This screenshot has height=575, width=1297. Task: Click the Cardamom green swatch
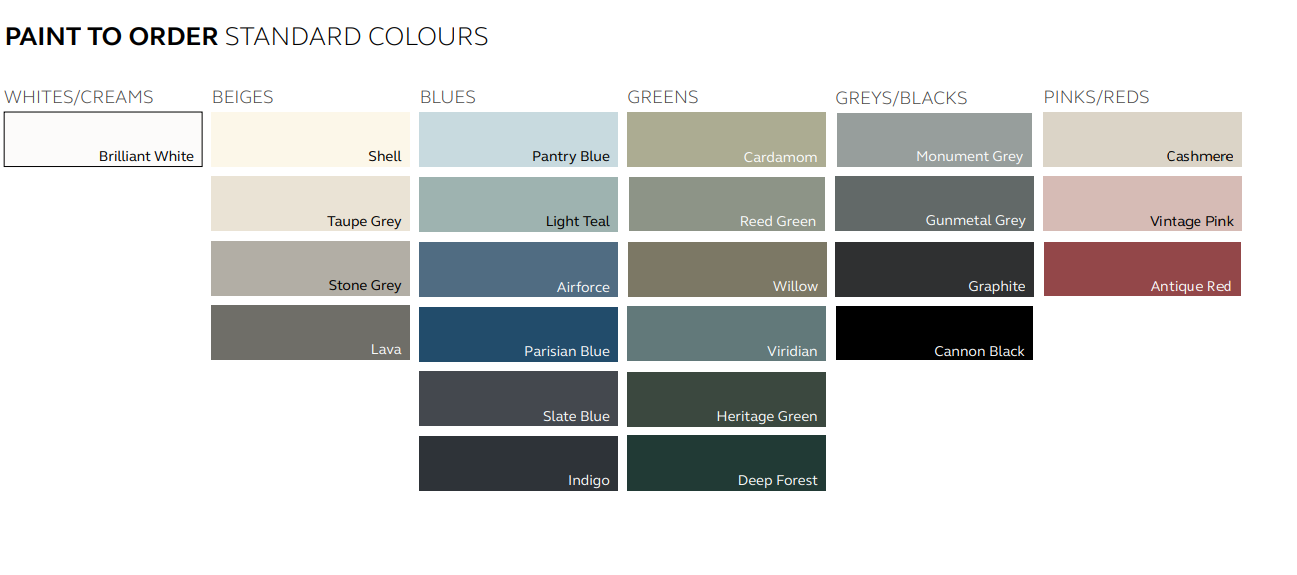(726, 139)
